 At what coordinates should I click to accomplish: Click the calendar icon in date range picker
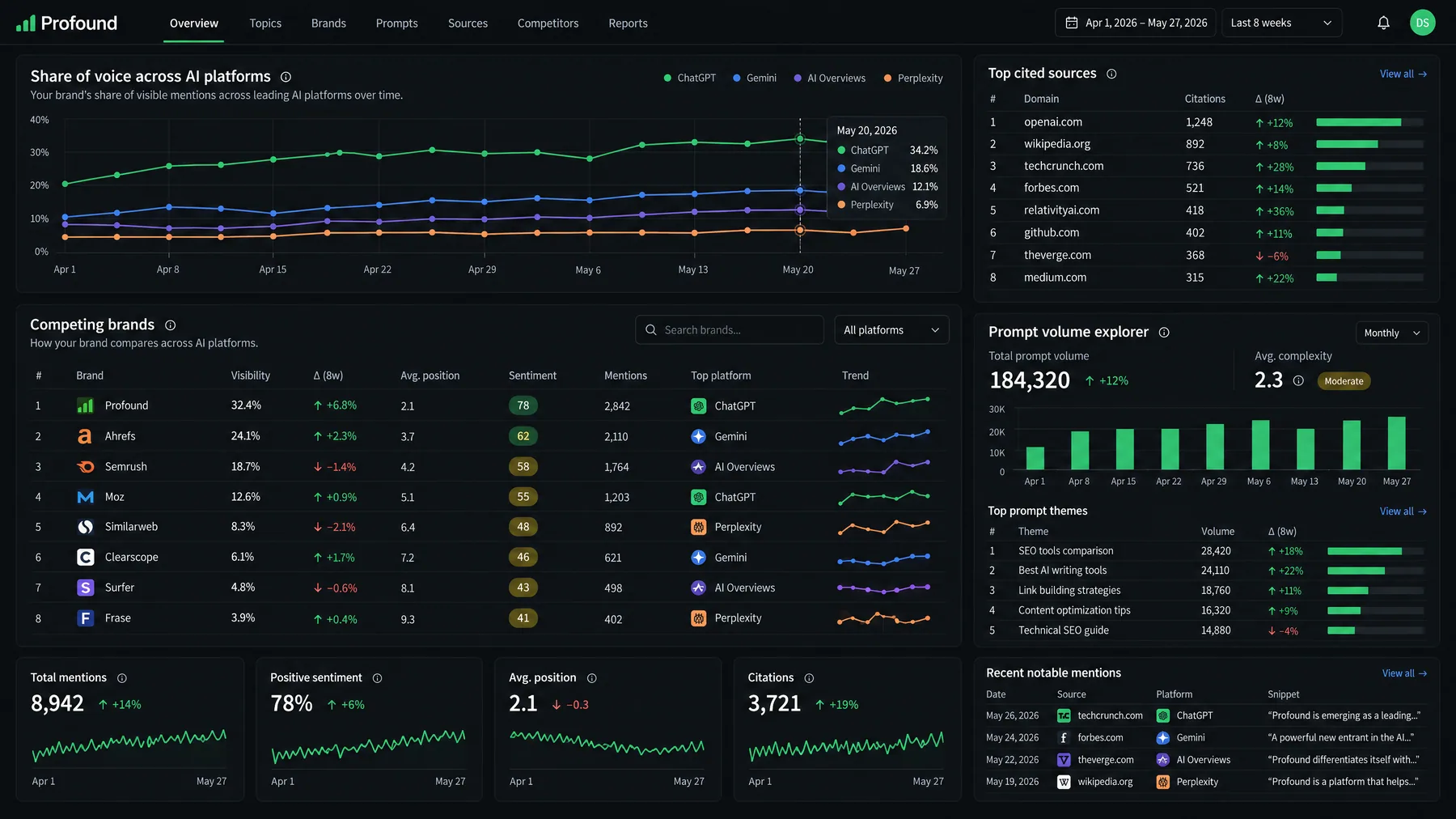(1072, 23)
